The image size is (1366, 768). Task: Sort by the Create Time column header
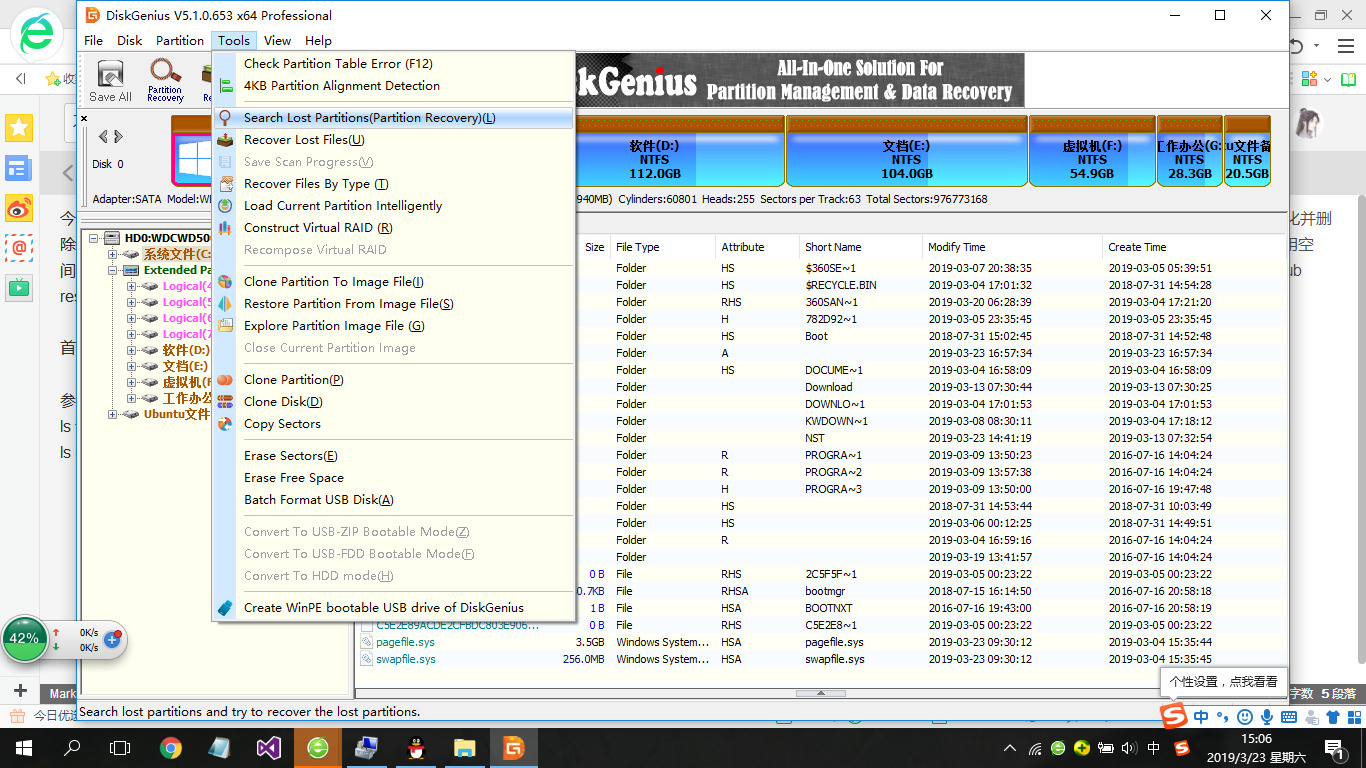tap(1194, 247)
